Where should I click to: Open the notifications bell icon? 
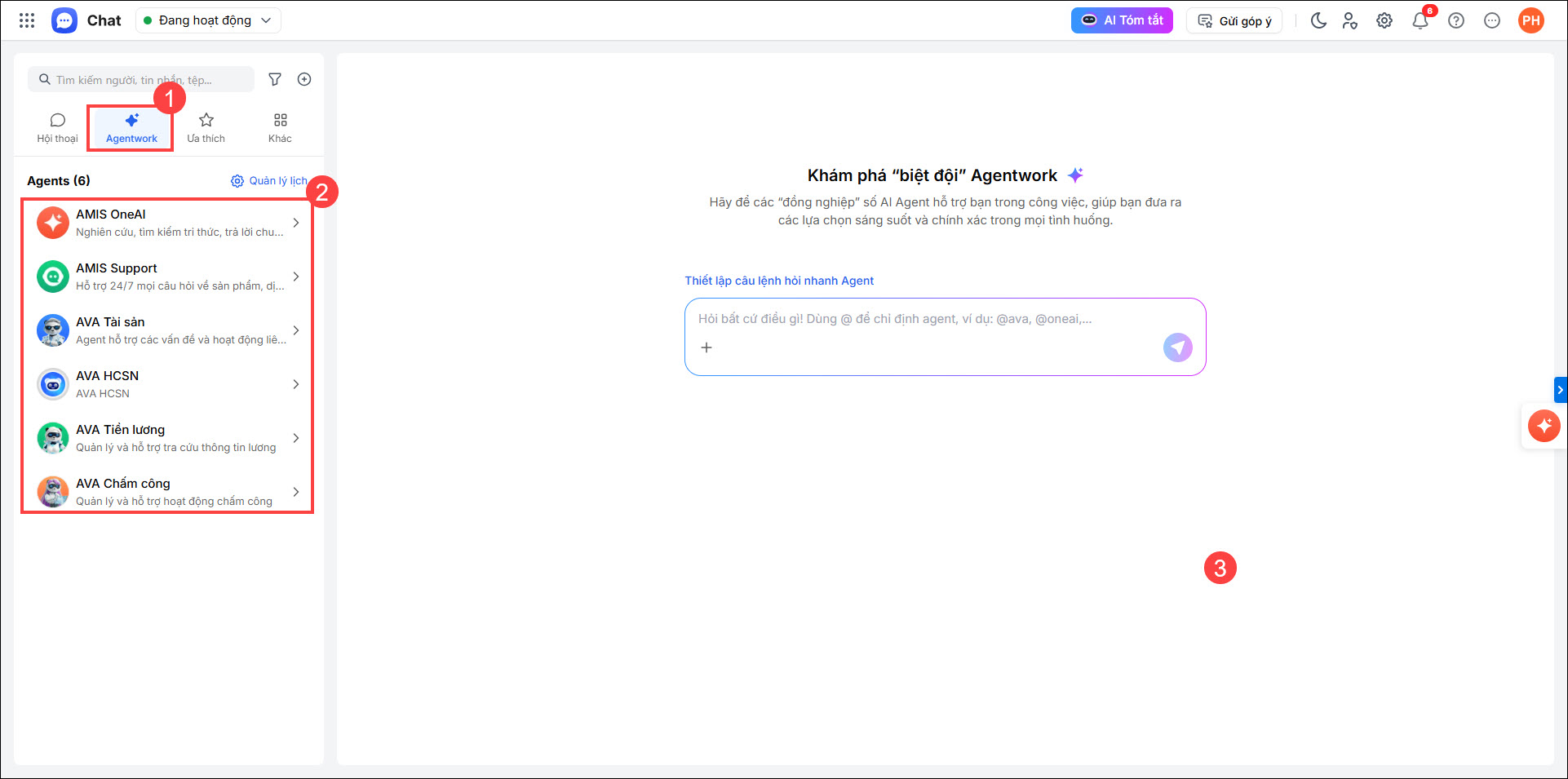1420,20
